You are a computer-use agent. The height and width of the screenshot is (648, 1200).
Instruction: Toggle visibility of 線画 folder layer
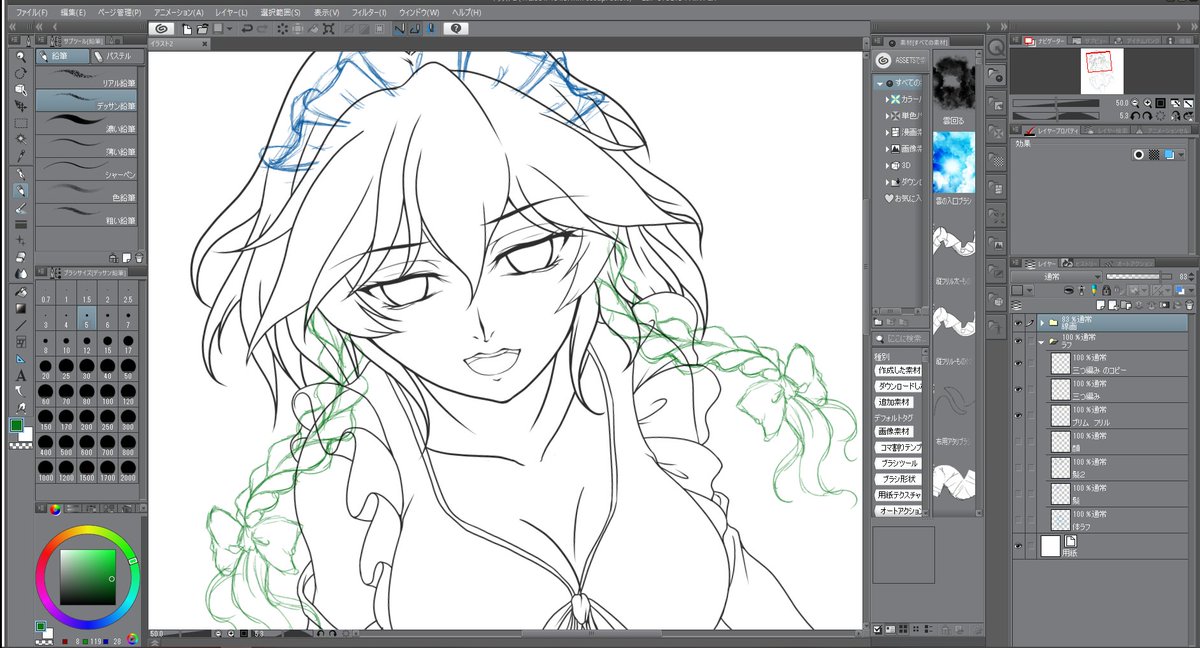(1019, 322)
